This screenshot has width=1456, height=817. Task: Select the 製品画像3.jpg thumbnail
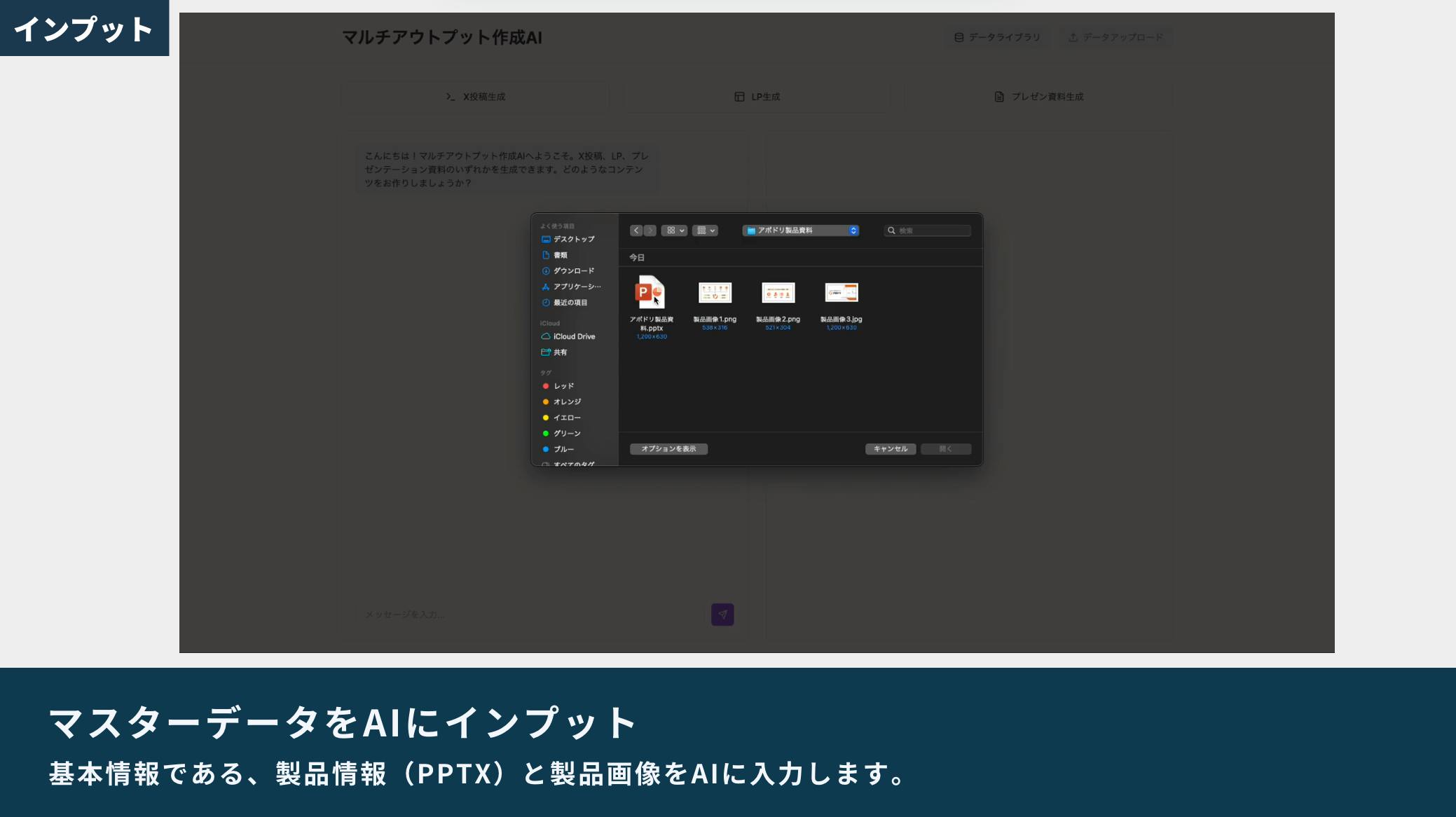pyautogui.click(x=841, y=293)
